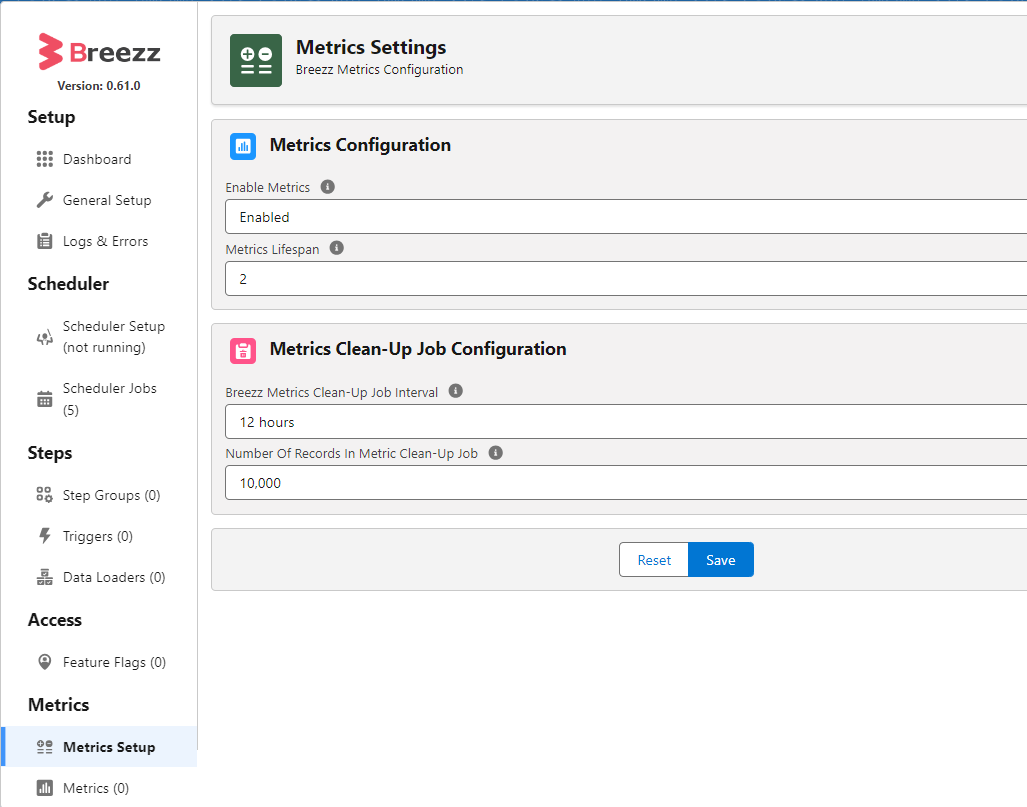Viewport: 1027px width, 807px height.
Task: Open the Data Loaders icon
Action: (x=44, y=576)
